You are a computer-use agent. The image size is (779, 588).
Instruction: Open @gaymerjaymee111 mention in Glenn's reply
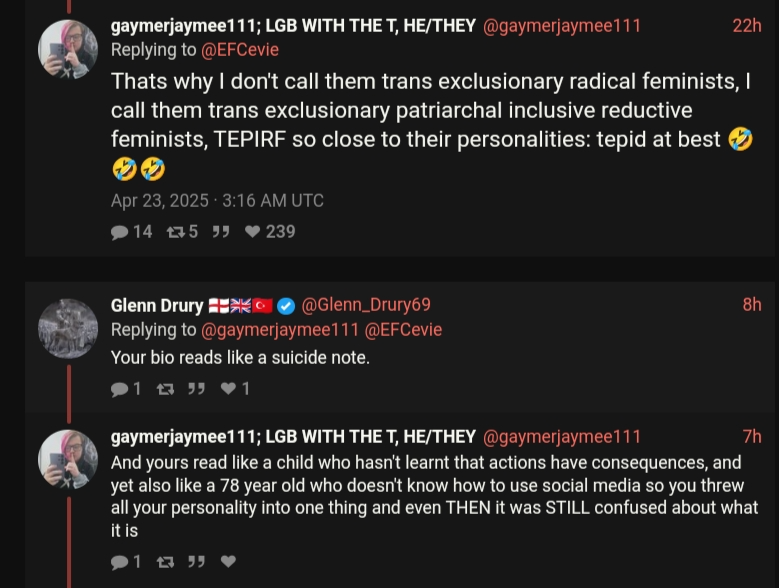tap(280, 329)
